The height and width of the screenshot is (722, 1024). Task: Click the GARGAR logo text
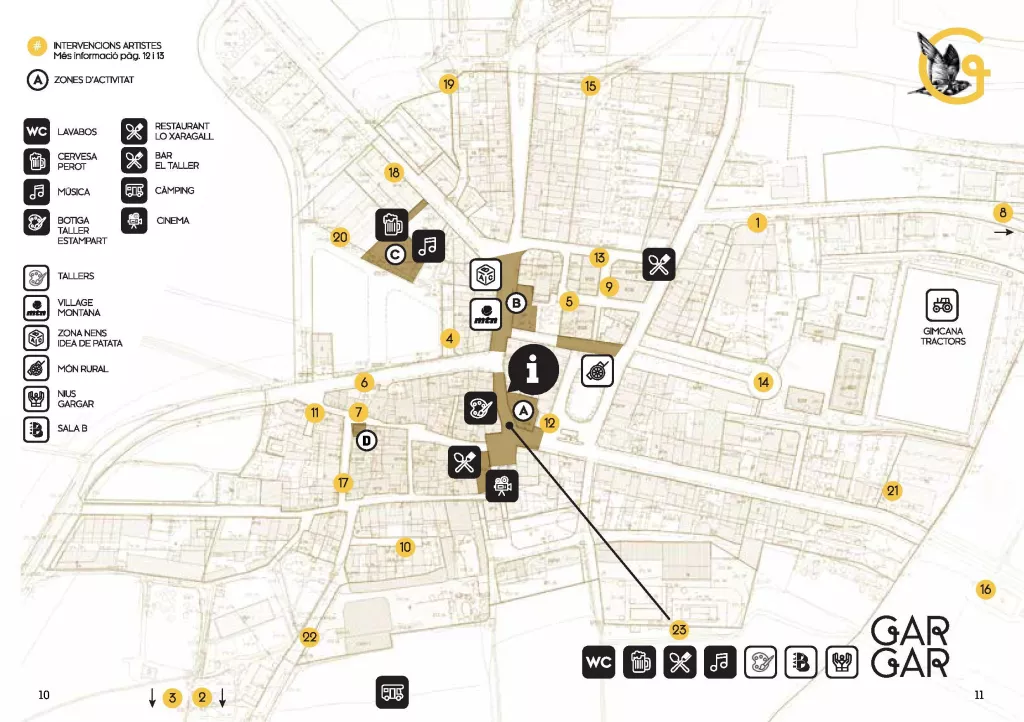point(910,647)
